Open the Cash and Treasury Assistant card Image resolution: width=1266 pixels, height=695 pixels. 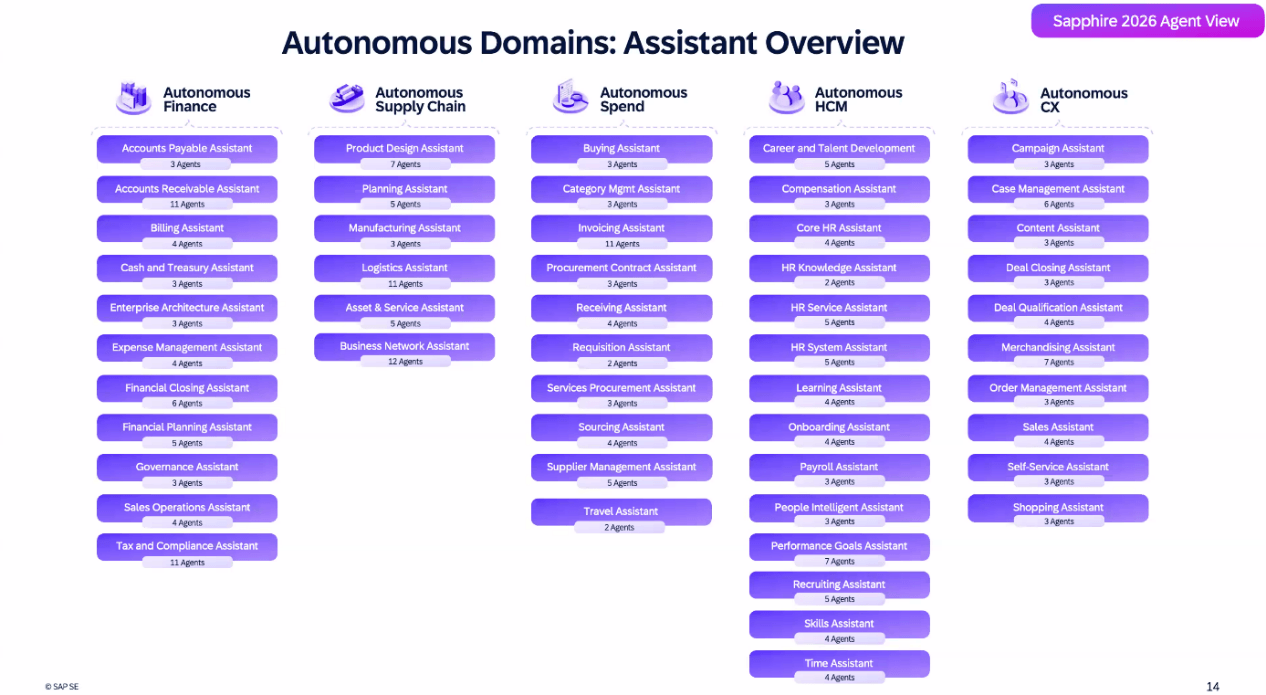187,268
